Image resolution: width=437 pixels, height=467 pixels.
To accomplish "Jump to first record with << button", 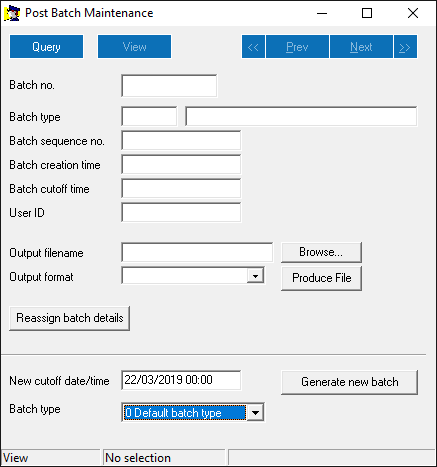I will pos(253,47).
